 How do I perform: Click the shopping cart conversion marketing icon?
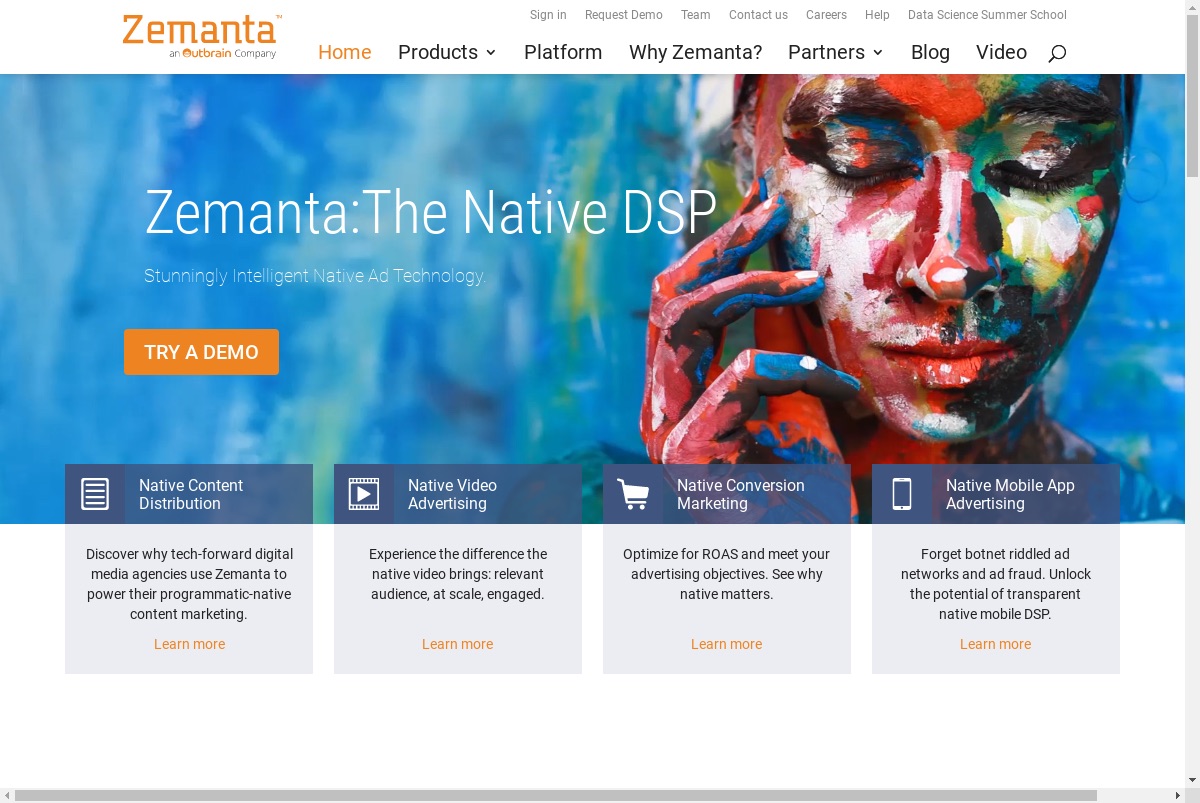click(x=633, y=494)
